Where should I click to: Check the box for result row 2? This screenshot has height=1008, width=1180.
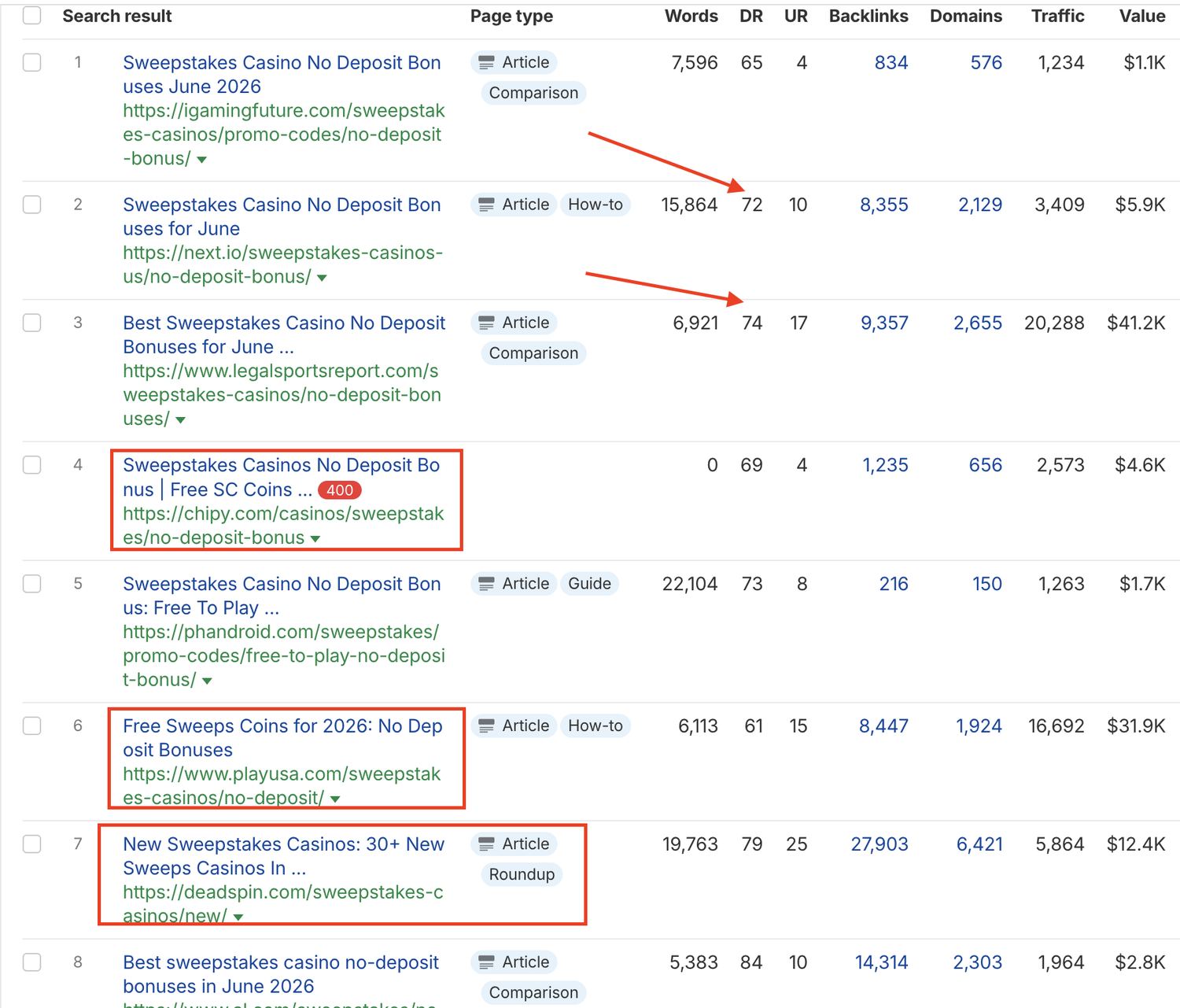pyautogui.click(x=32, y=205)
